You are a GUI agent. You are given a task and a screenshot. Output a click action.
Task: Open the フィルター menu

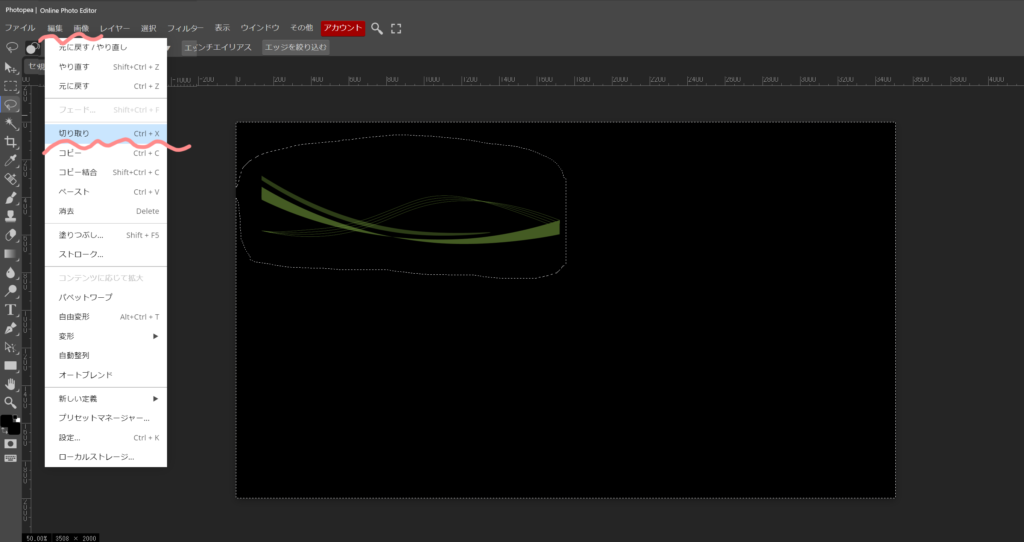pos(186,28)
